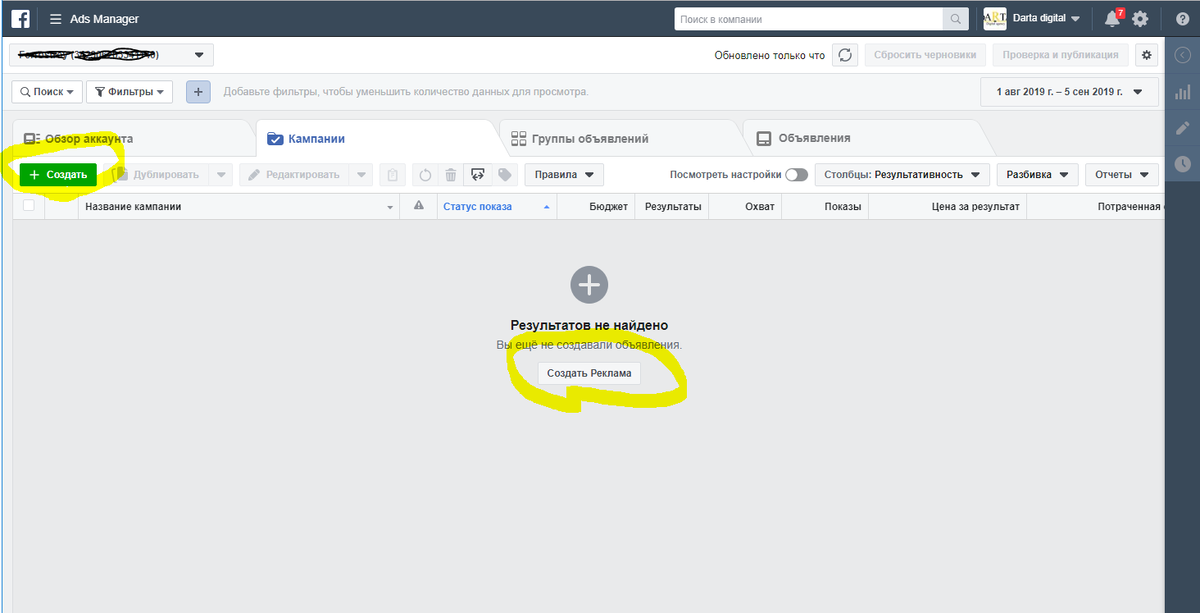This screenshot has width=1200, height=613.
Task: Click the plus add-filter button
Action: pos(198,92)
